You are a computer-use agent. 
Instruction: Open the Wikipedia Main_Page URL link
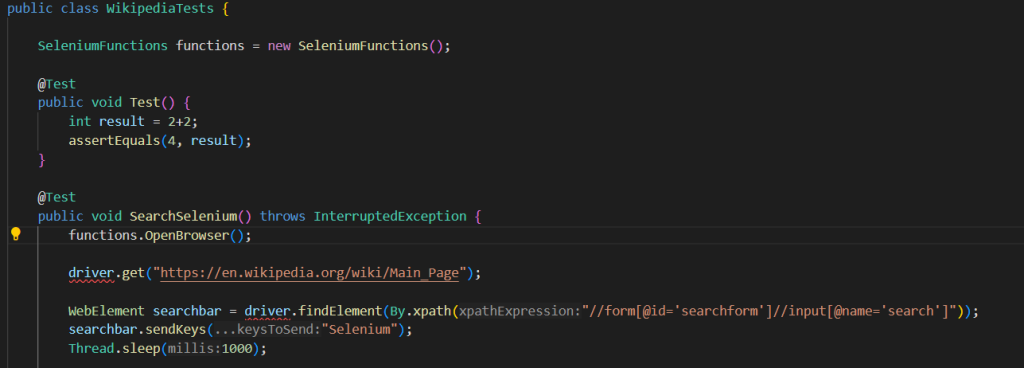pyautogui.click(x=311, y=273)
